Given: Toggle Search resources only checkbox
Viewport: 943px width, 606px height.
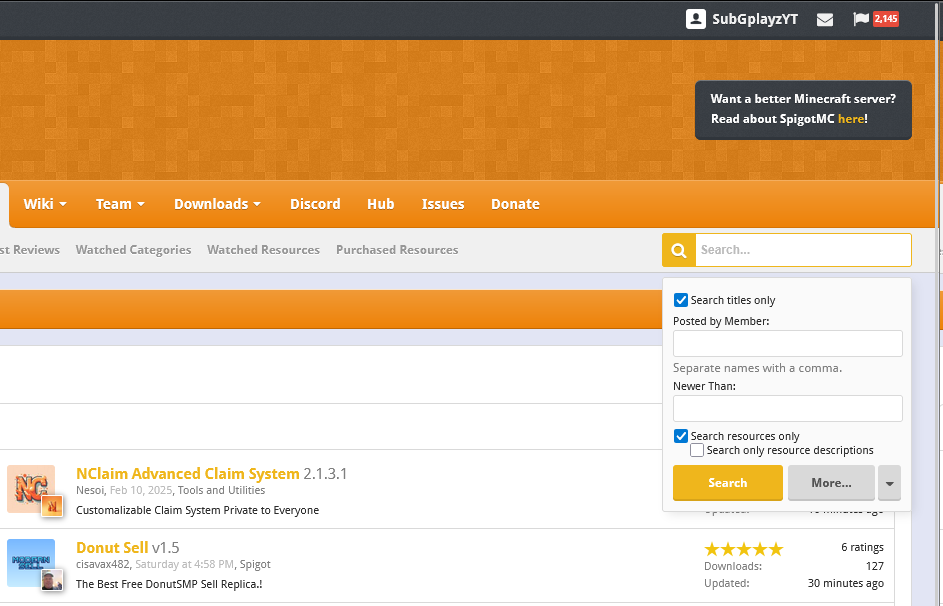Looking at the screenshot, I should (681, 436).
